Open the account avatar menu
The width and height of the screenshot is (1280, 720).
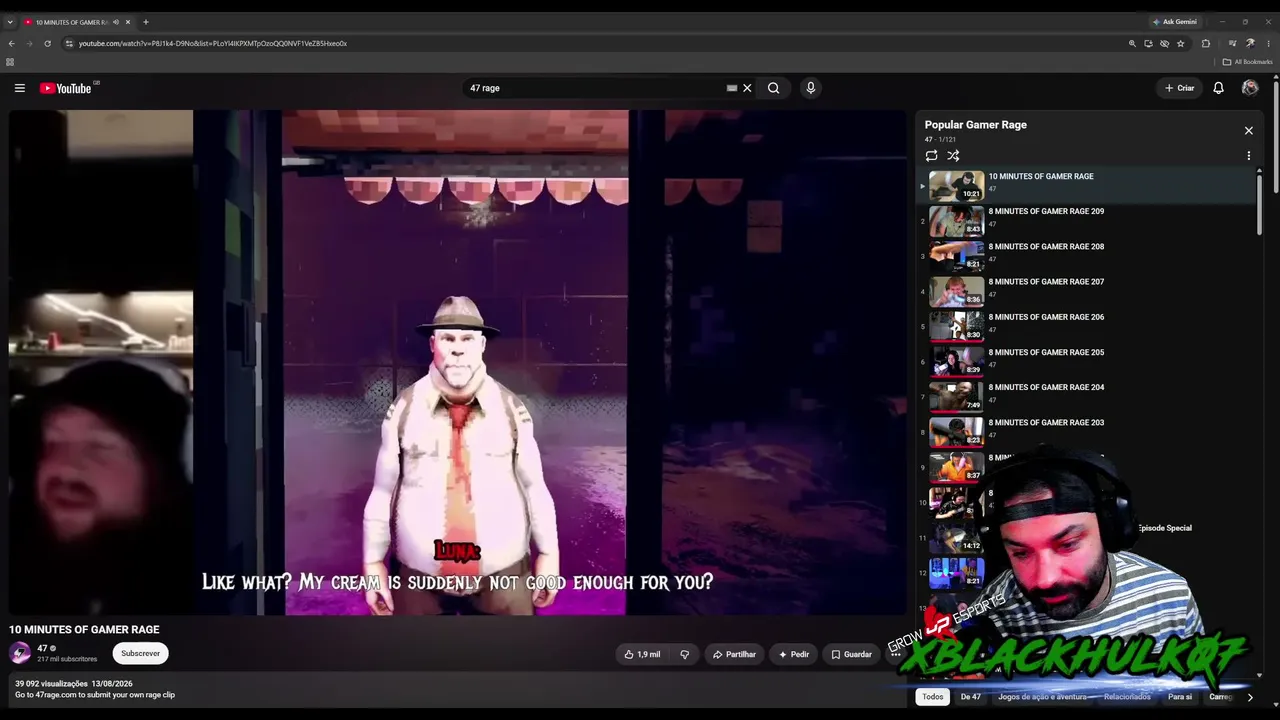[x=1250, y=88]
